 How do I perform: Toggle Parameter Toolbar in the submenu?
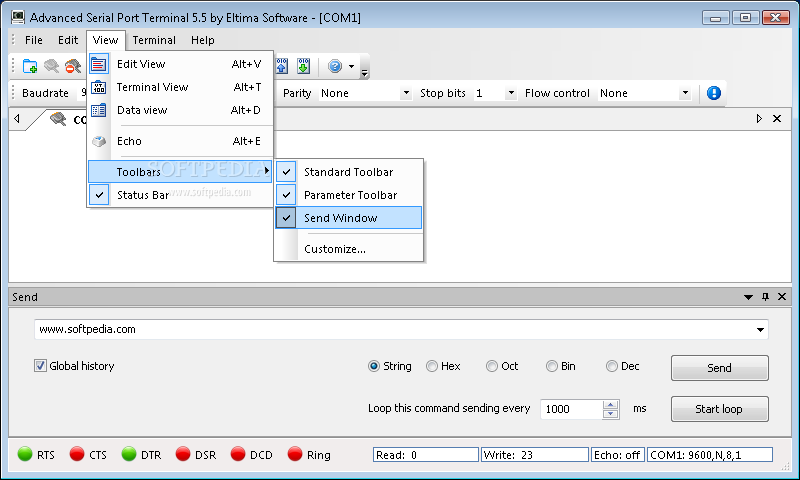tap(349, 195)
